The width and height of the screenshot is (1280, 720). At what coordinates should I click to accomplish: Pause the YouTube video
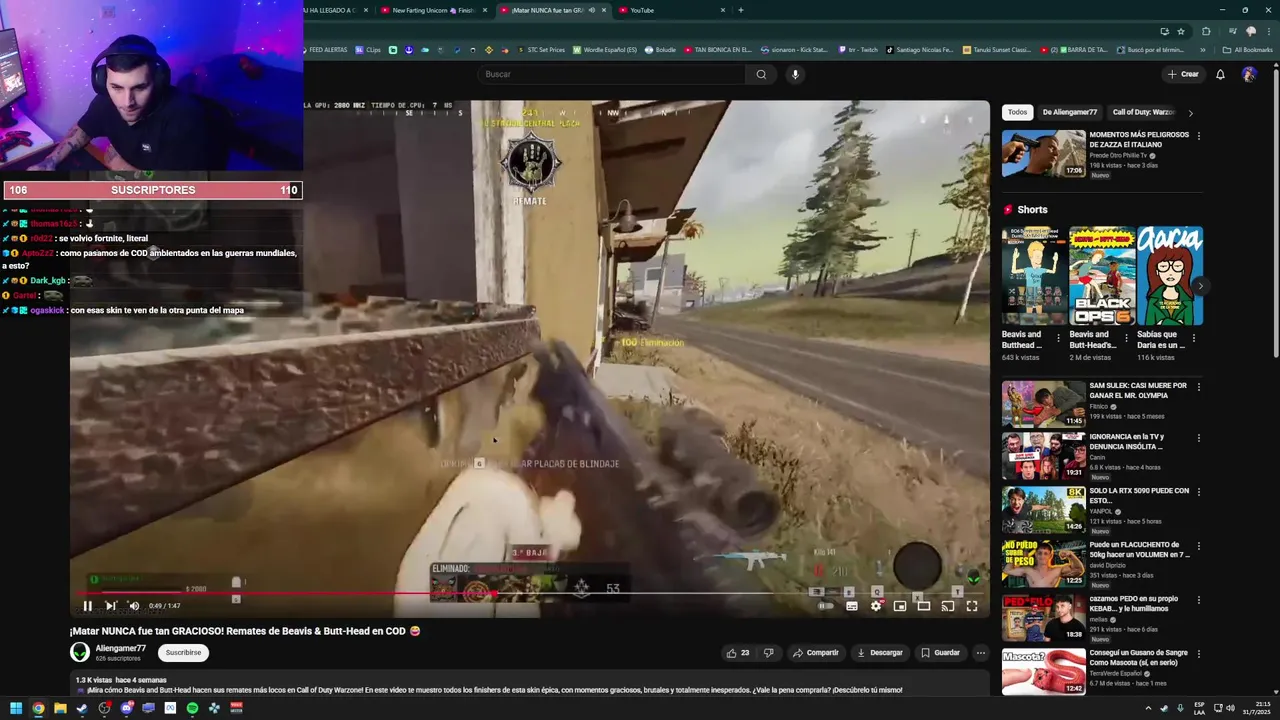pyautogui.click(x=87, y=606)
